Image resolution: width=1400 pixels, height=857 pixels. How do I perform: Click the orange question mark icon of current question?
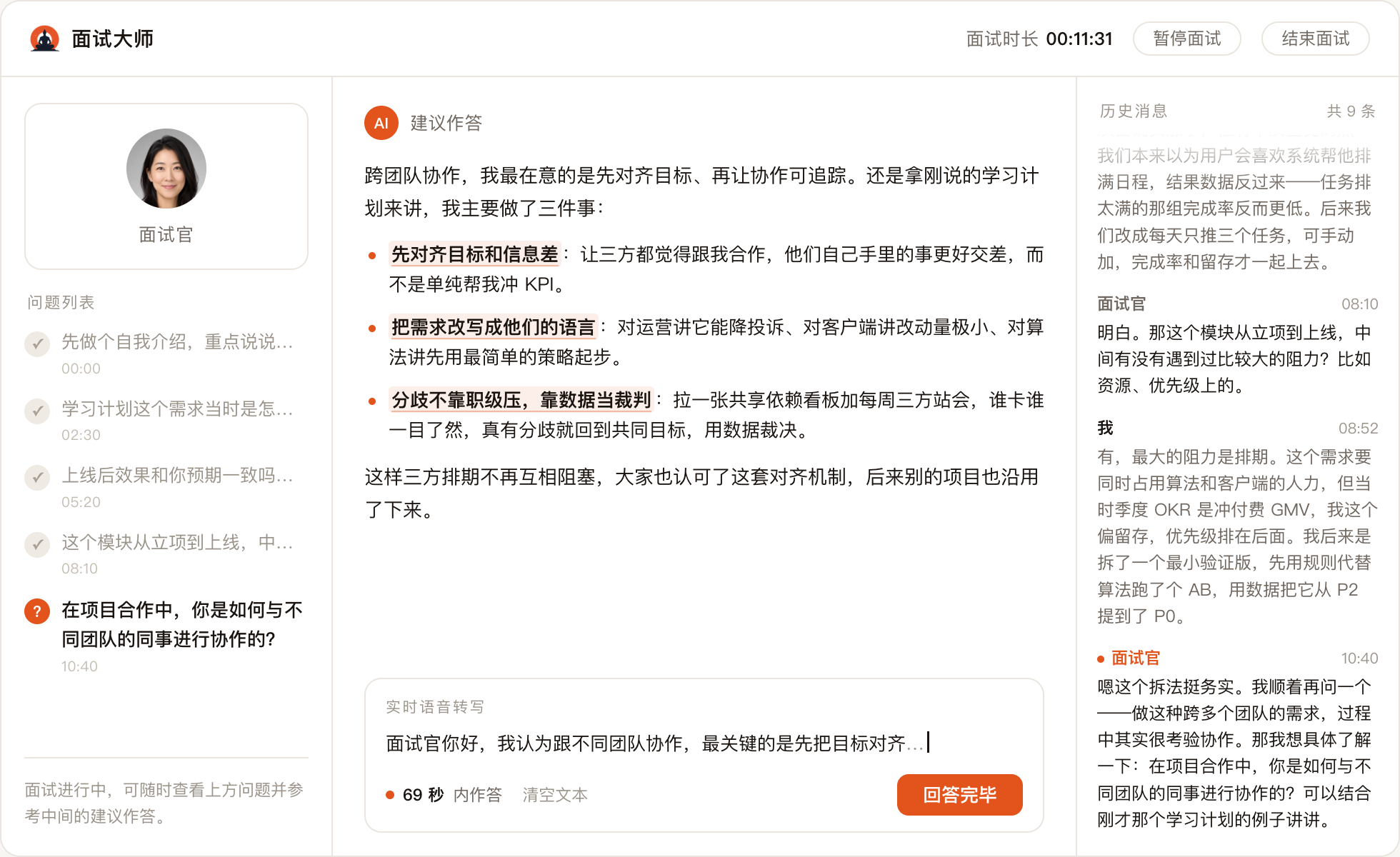[x=37, y=611]
